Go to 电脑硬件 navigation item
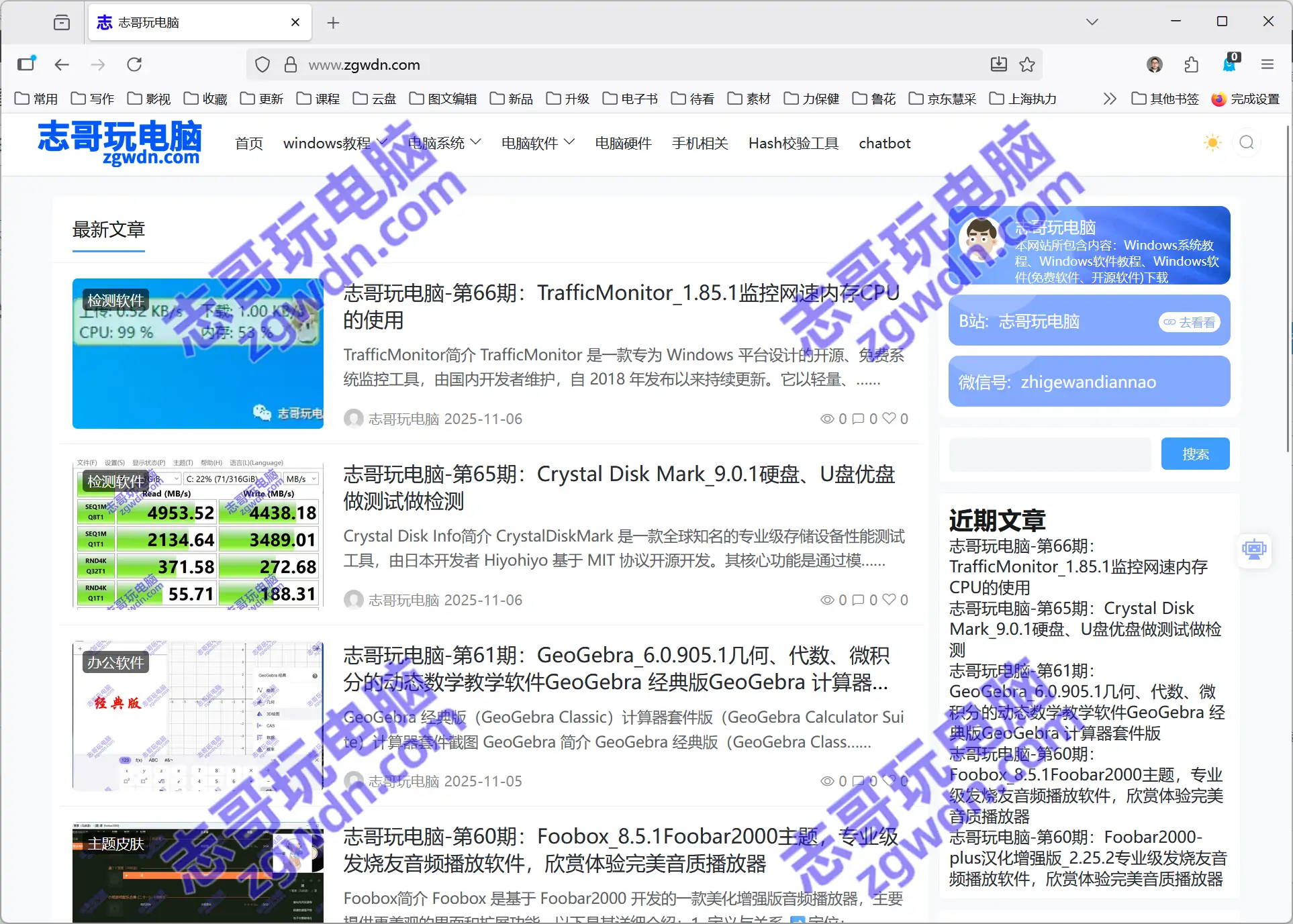 623,143
